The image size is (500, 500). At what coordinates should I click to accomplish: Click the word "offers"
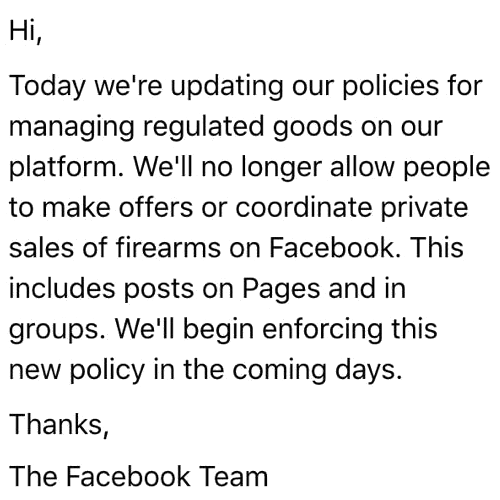coord(156,209)
